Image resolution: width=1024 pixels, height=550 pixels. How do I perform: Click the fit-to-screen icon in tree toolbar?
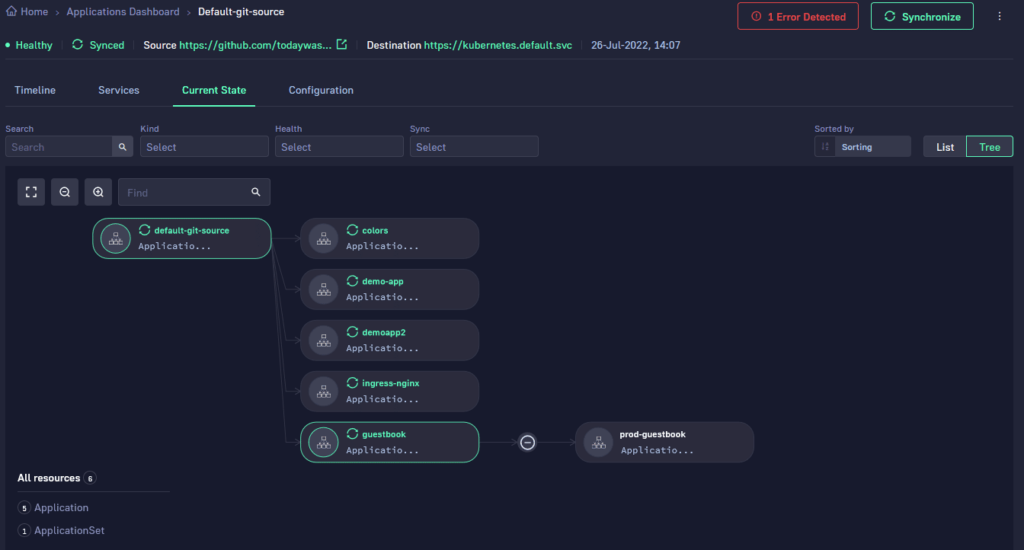[x=31, y=192]
